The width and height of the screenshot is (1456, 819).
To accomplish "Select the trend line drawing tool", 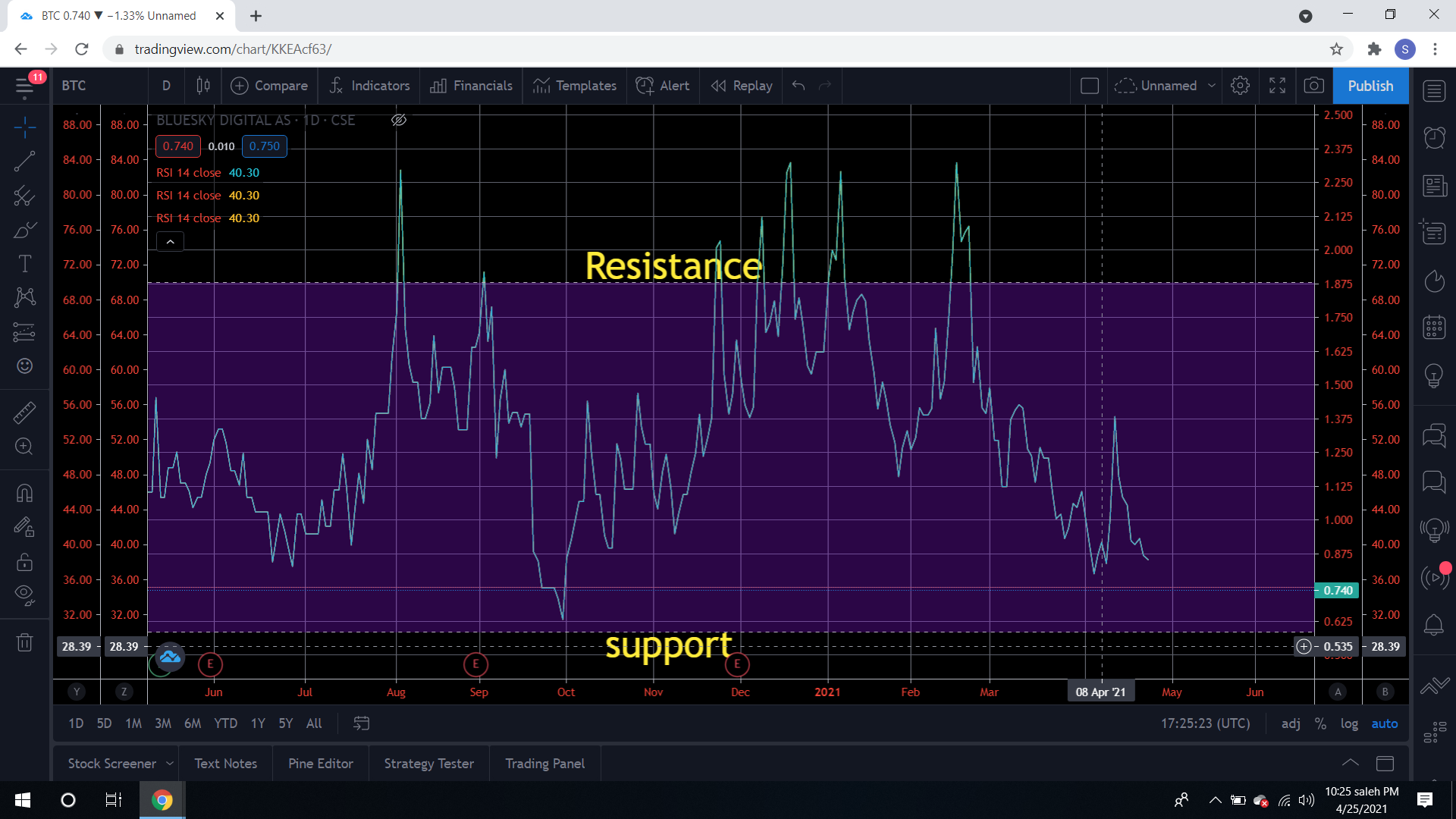I will [24, 161].
